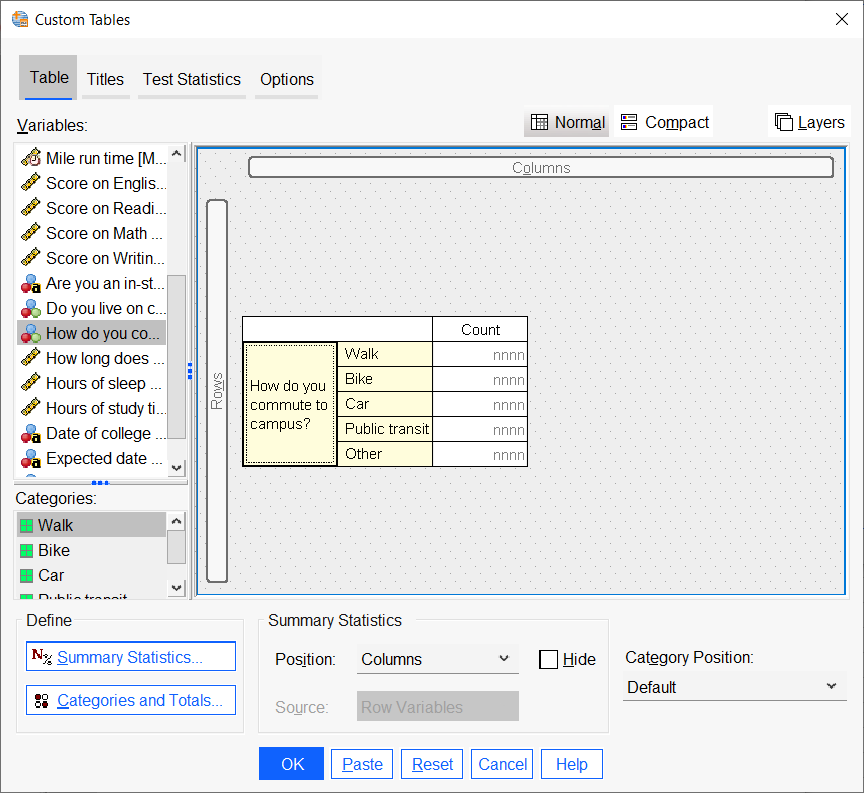
Task: Open the Options tab
Action: 286,79
